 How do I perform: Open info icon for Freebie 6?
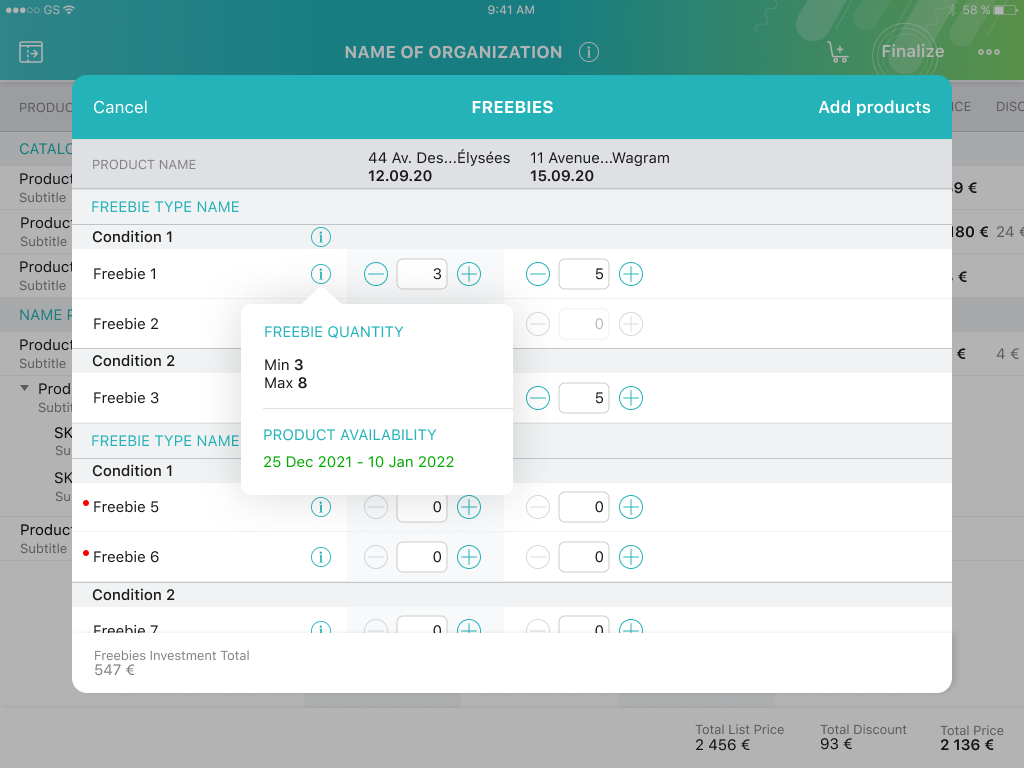[x=320, y=557]
